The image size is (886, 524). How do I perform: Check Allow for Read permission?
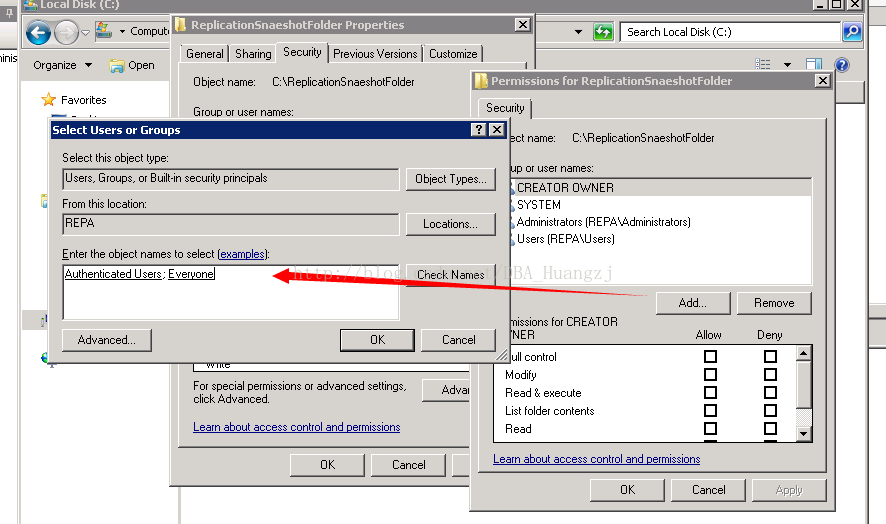[x=710, y=428]
